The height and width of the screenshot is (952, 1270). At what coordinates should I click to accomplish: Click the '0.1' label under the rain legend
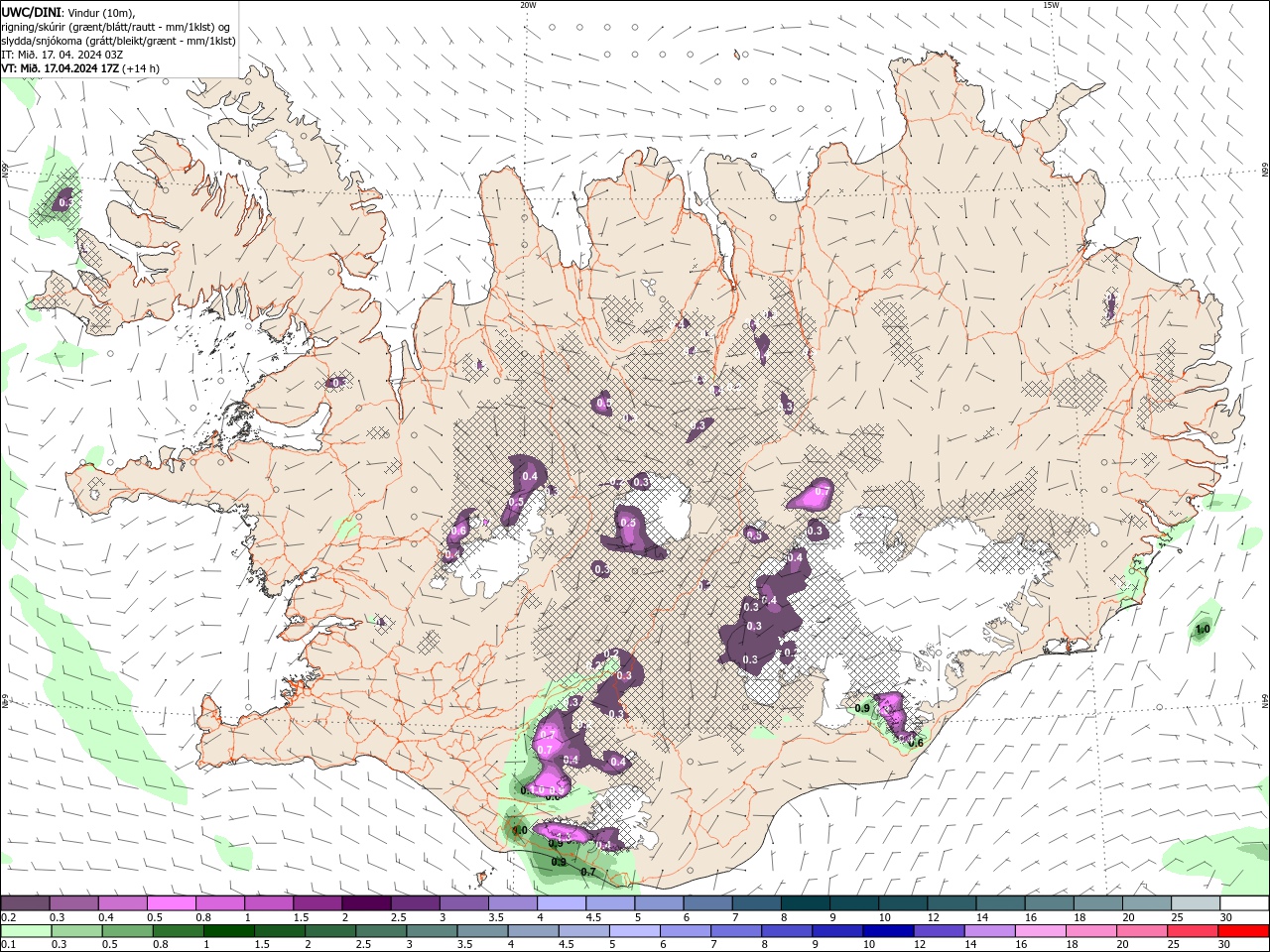9,944
